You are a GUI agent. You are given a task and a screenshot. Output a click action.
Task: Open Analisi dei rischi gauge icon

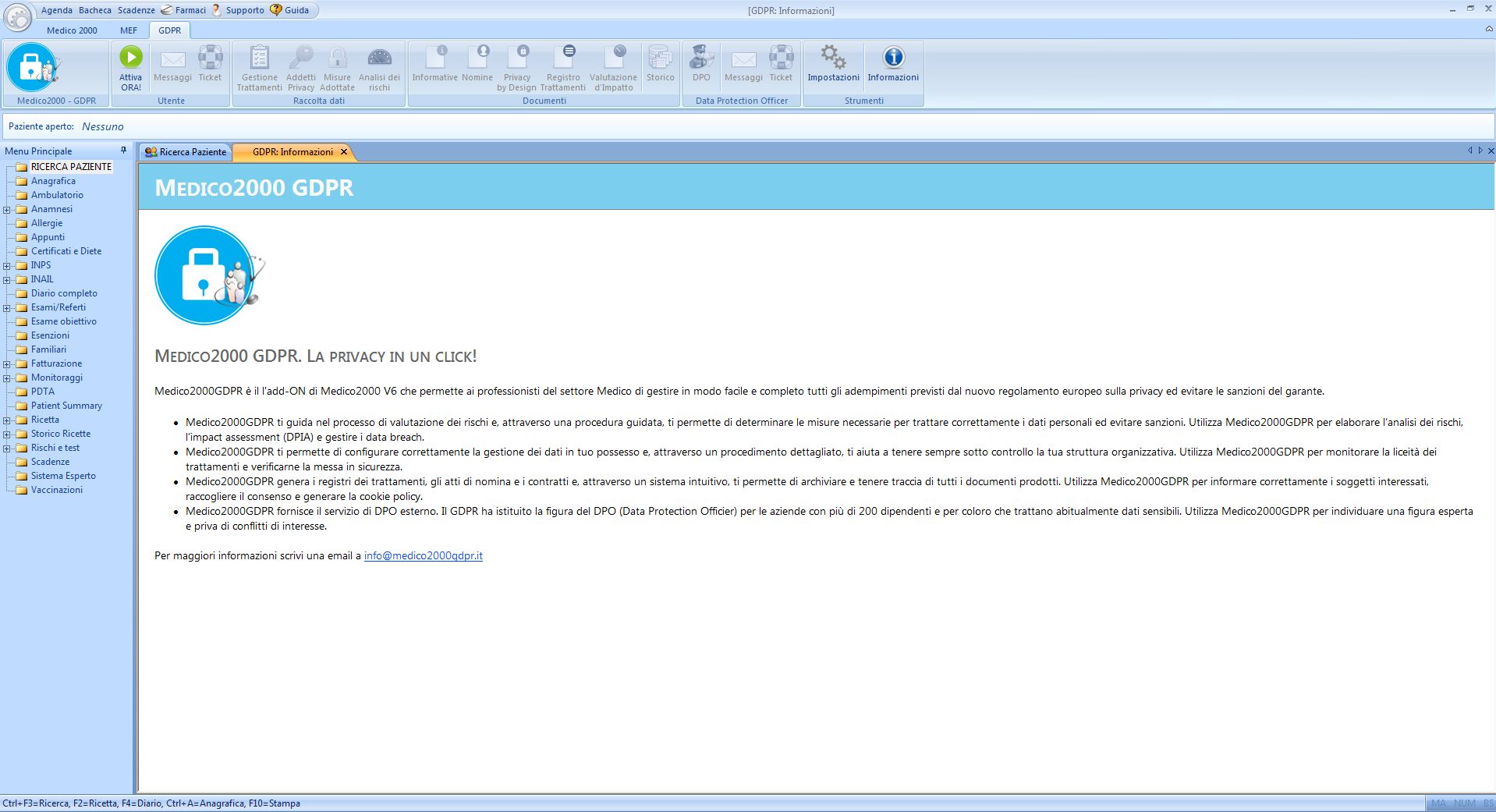pos(379,58)
